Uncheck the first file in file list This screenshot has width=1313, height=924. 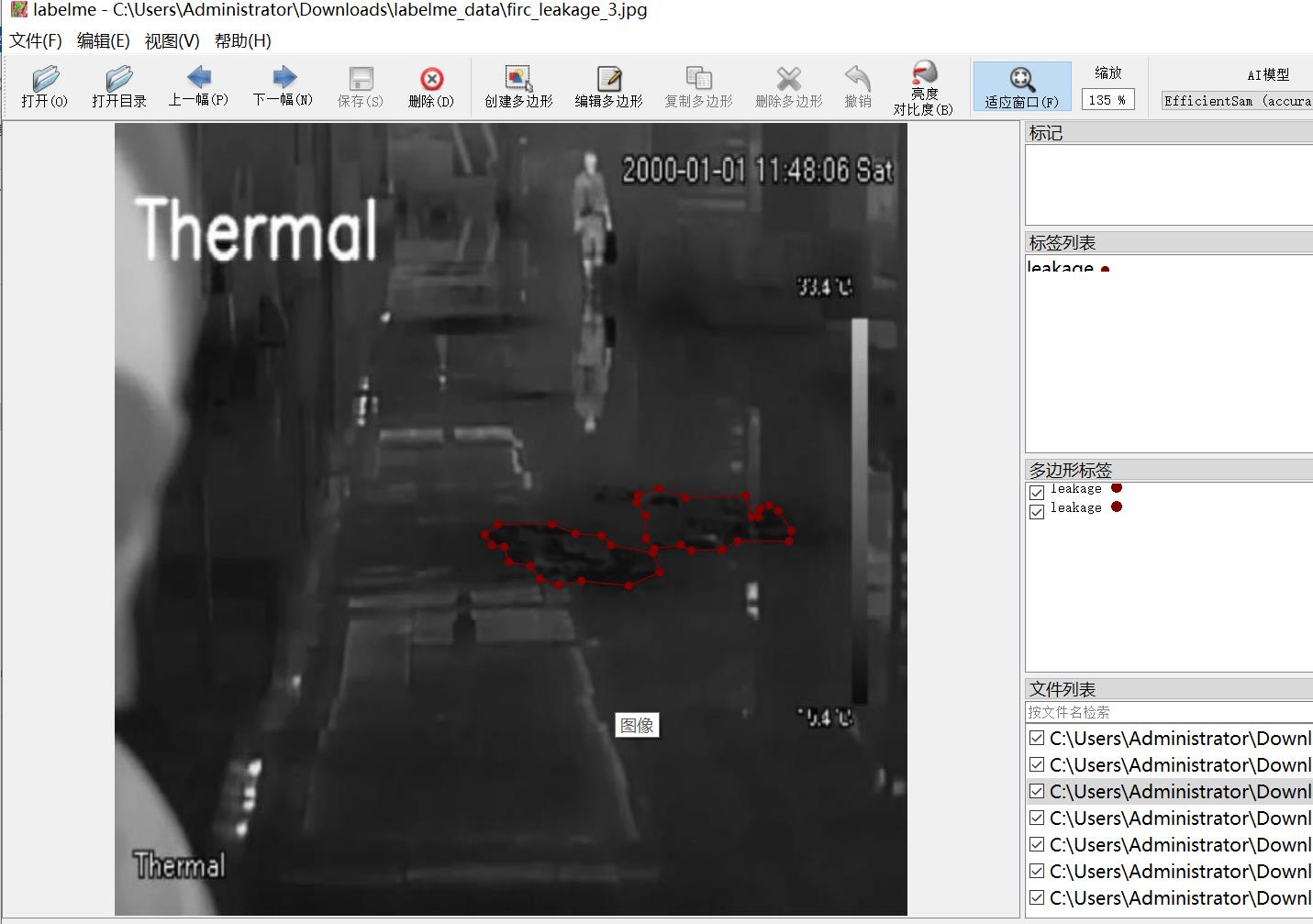1037,738
